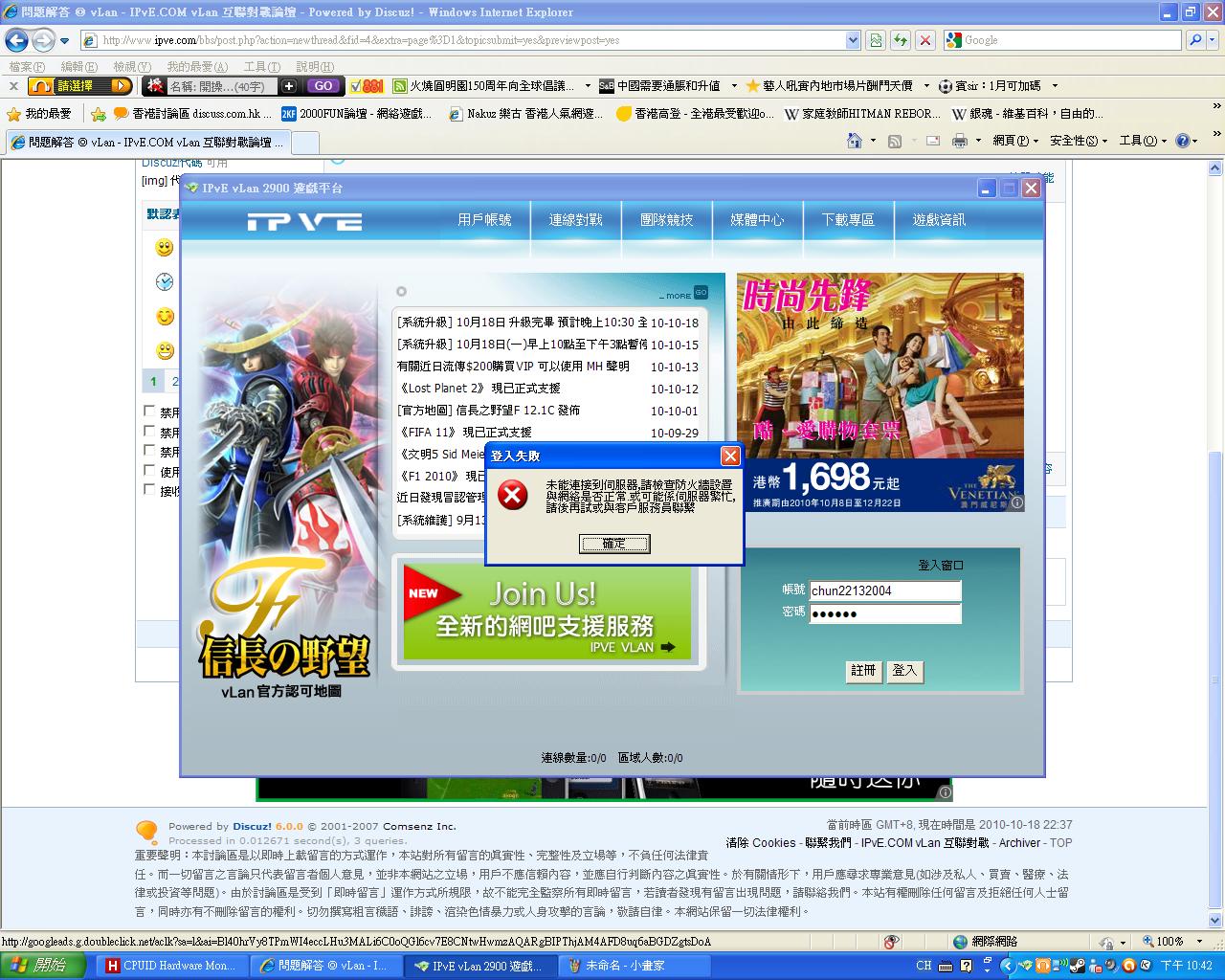Screen dimensions: 1225x980
Task: Toggle the first checkbox in forum post options
Action: coord(148,411)
